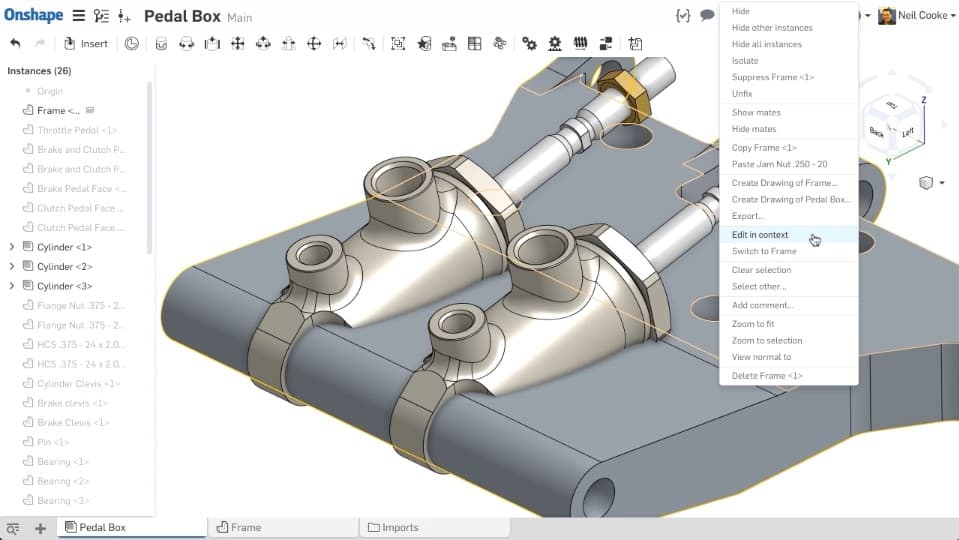Open the variables curly-brace icon
This screenshot has width=959, height=540.
(x=683, y=15)
